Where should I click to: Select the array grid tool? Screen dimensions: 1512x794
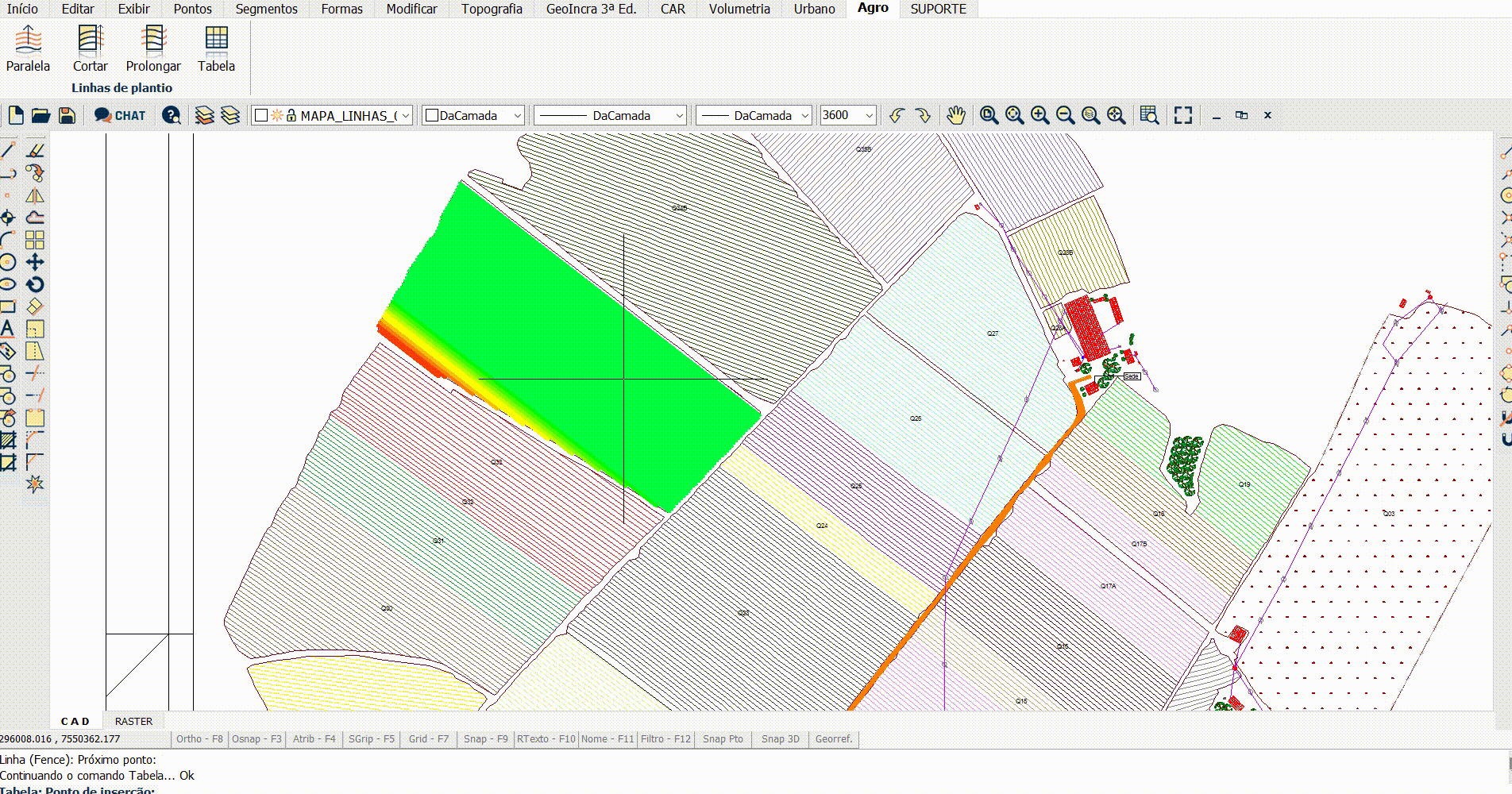tap(35, 240)
